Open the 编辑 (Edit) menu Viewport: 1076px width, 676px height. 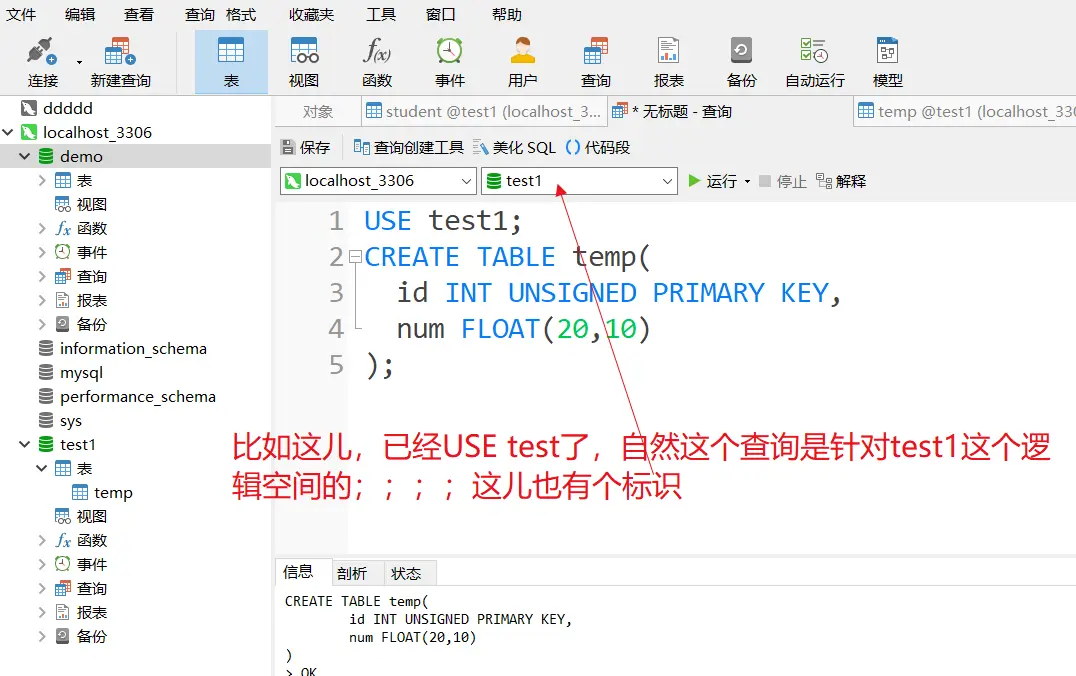tap(80, 14)
